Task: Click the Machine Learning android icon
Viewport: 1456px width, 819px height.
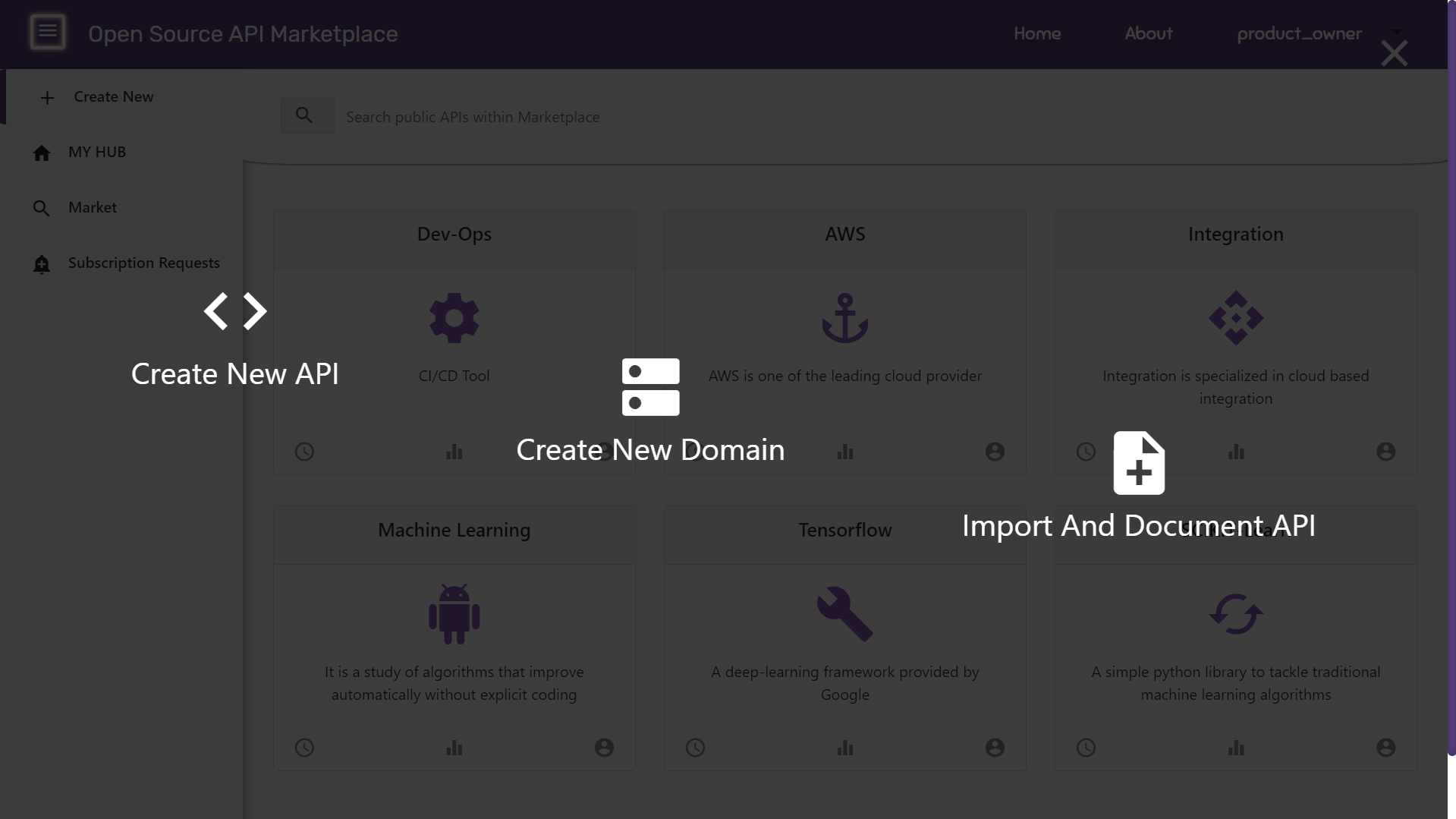Action: tap(454, 614)
